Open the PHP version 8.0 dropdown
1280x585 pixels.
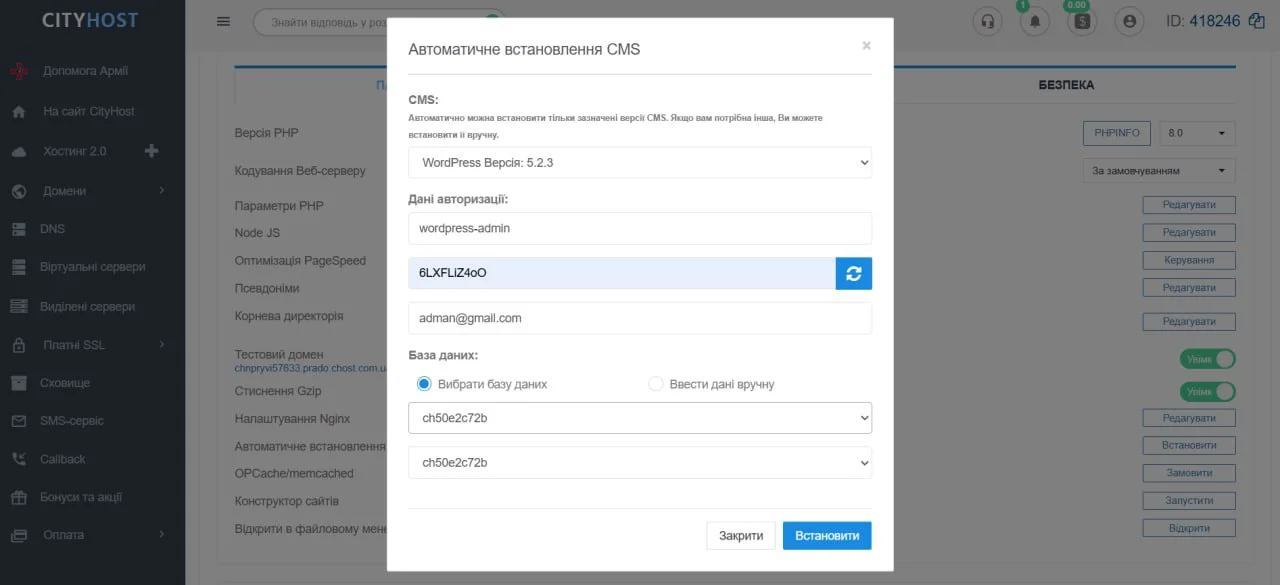point(1197,133)
